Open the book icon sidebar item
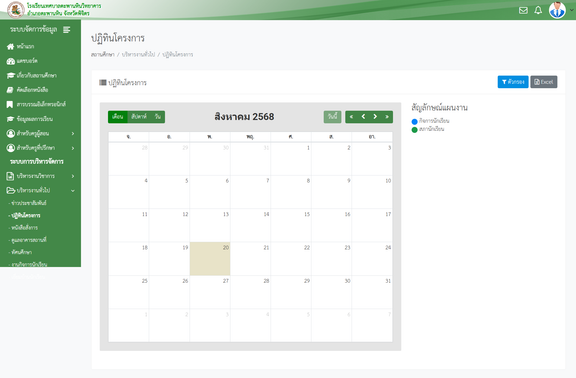The width and height of the screenshot is (576, 378). pyautogui.click(x=10, y=90)
